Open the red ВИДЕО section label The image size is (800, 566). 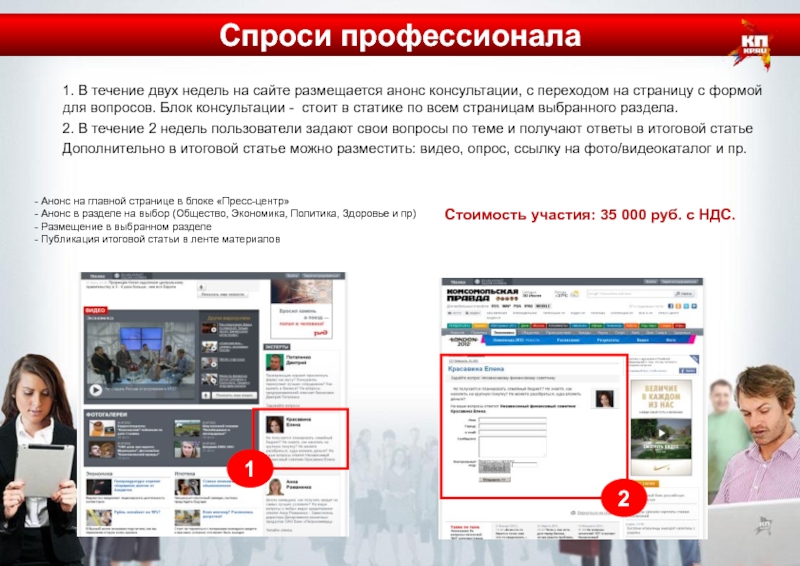tap(95, 310)
